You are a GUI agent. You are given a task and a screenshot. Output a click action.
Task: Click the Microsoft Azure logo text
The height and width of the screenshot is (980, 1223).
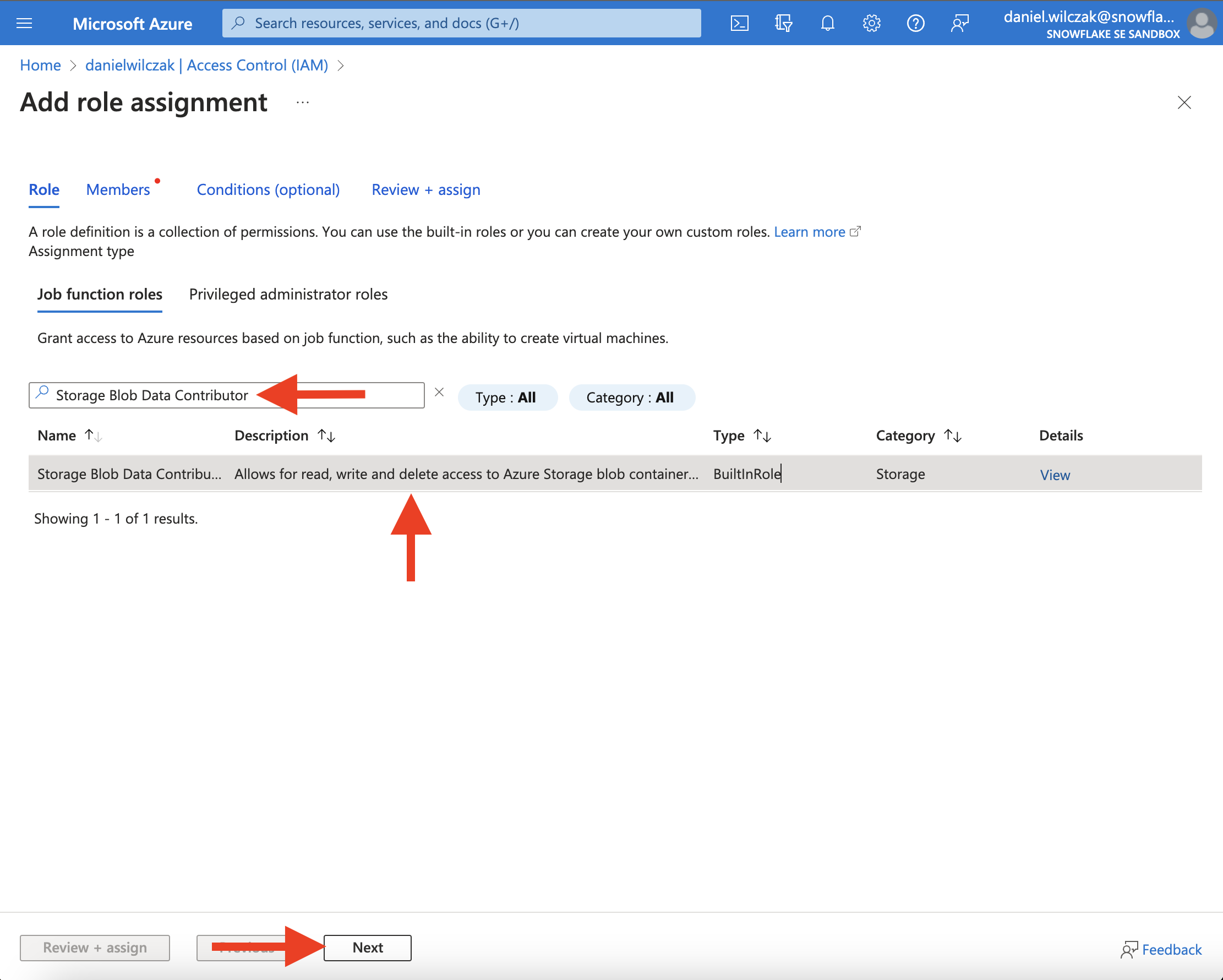pyautogui.click(x=132, y=23)
